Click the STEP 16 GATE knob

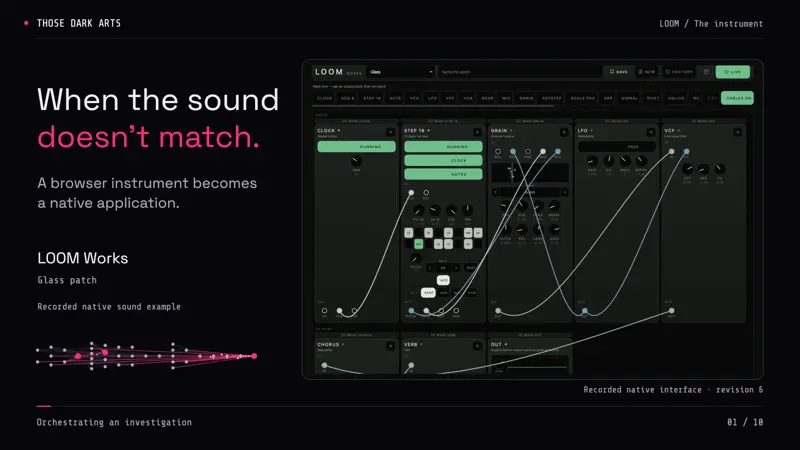tap(435, 210)
